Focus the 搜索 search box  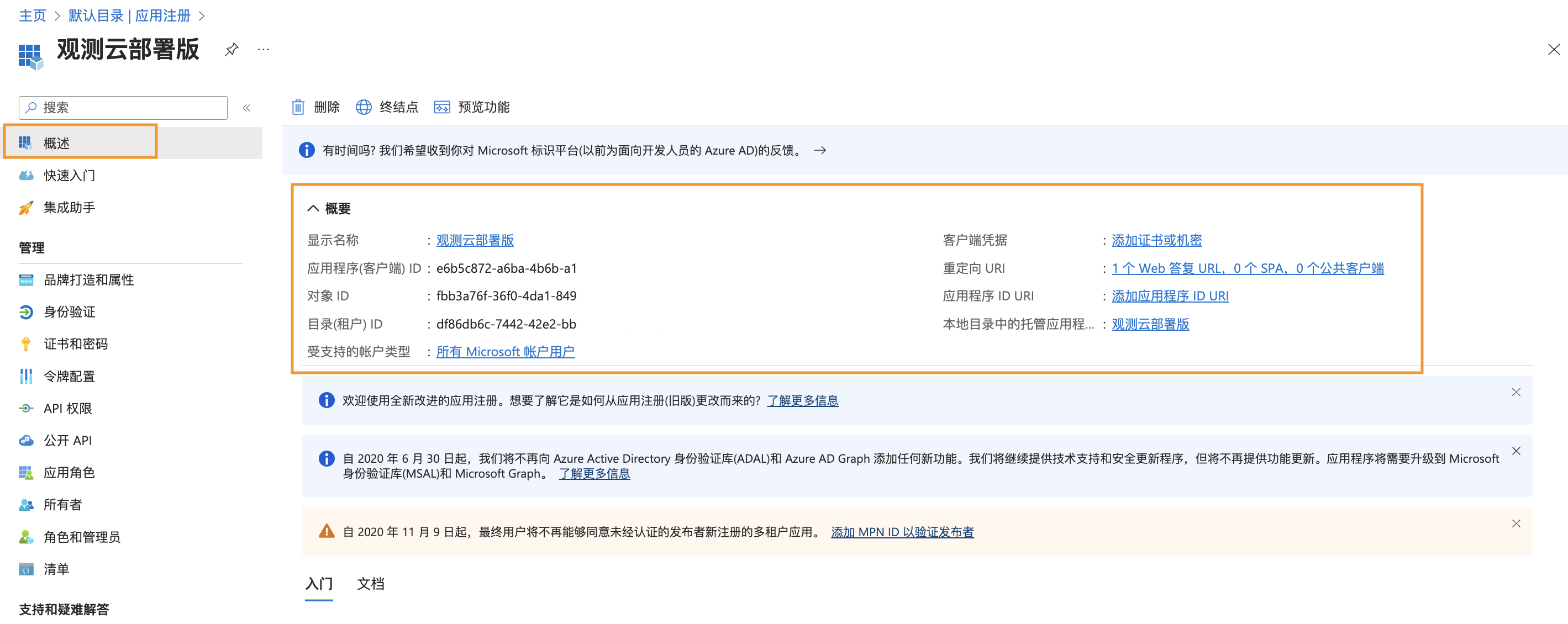tap(123, 108)
